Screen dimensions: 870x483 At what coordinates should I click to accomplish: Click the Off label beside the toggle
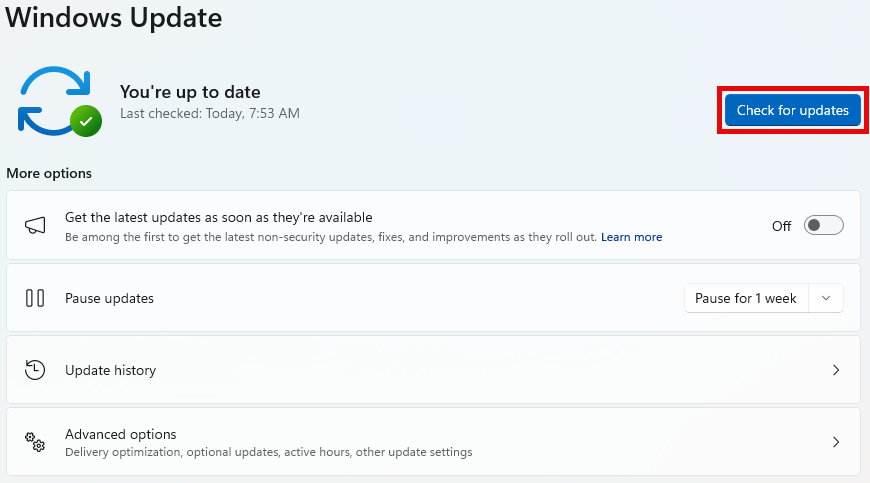point(781,226)
